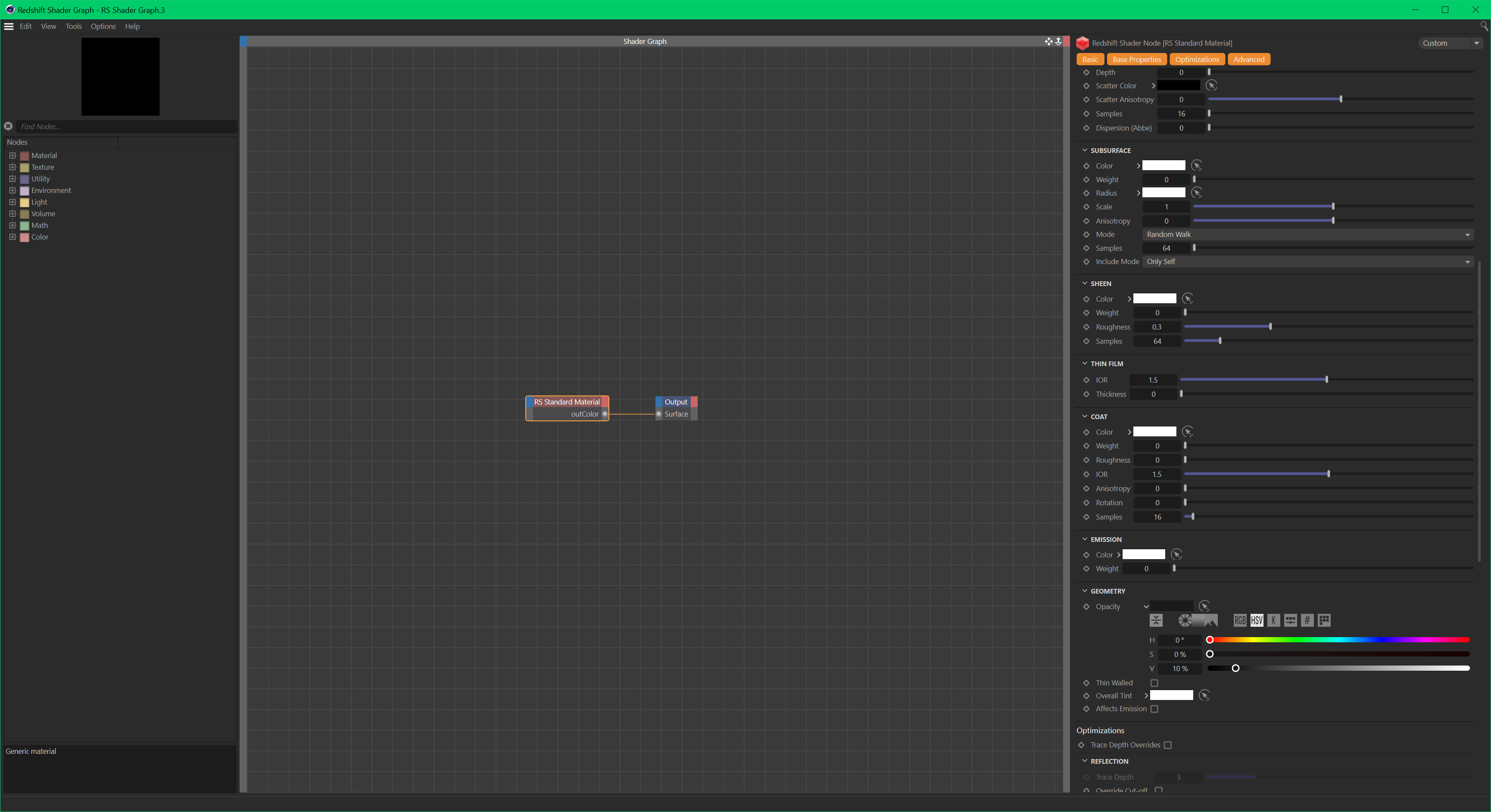Expand the Material node category
1491x812 pixels.
12,155
